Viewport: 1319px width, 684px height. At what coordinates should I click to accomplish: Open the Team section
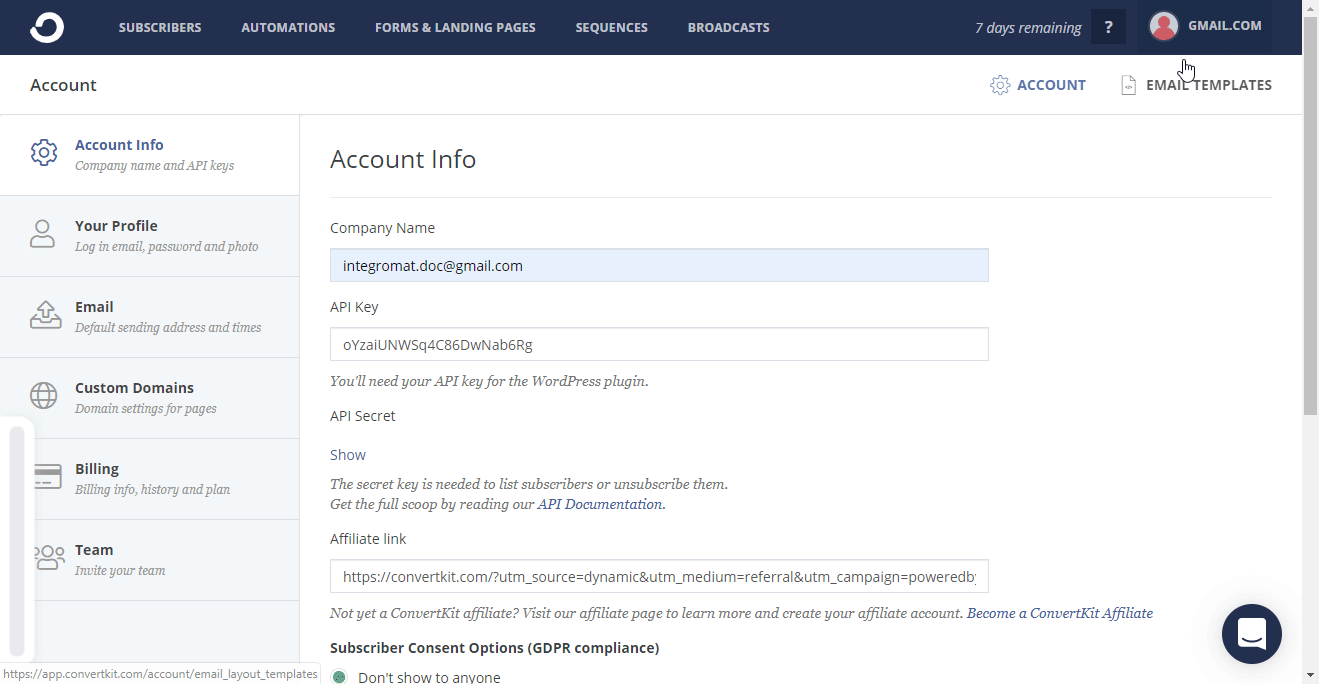point(150,560)
